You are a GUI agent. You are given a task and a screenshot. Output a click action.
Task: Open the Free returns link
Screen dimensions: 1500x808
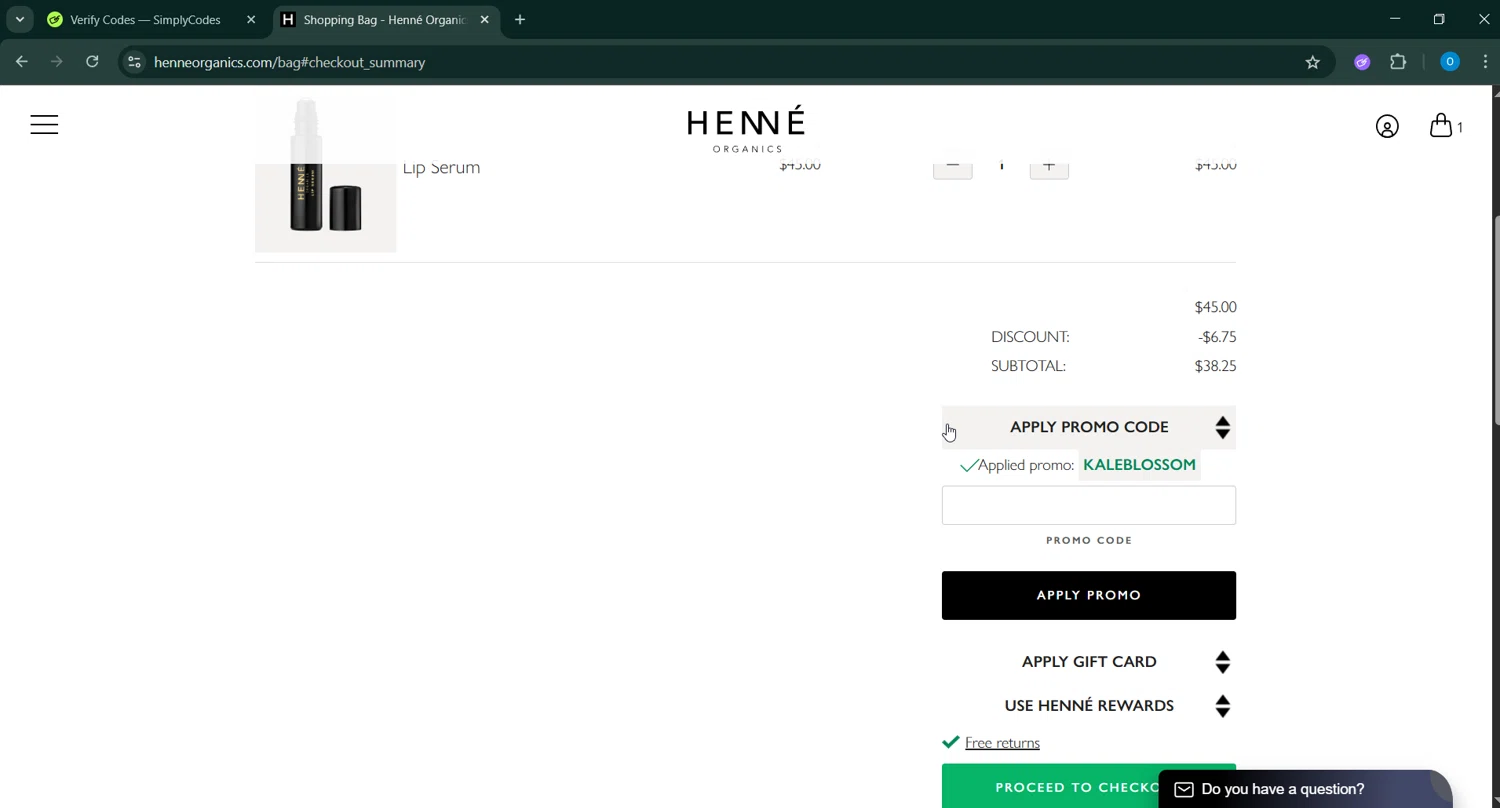point(1002,743)
